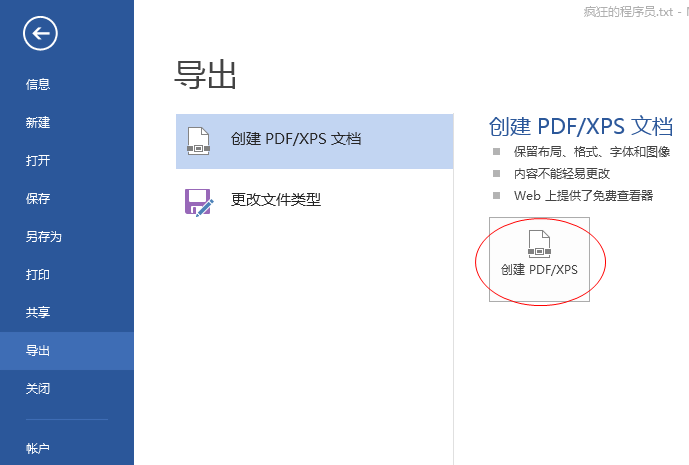Switch to the 更改文件类型 export option label
The height and width of the screenshot is (465, 689).
(x=276, y=200)
